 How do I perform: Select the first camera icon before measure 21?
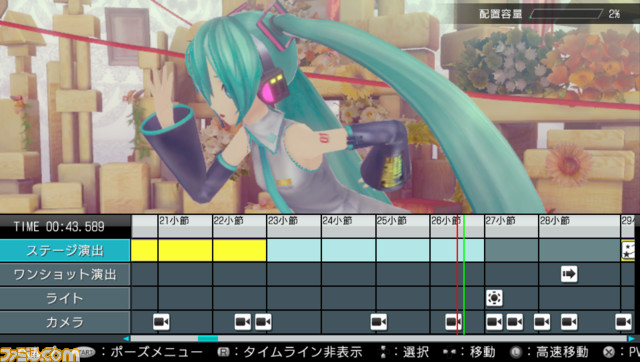(161, 322)
